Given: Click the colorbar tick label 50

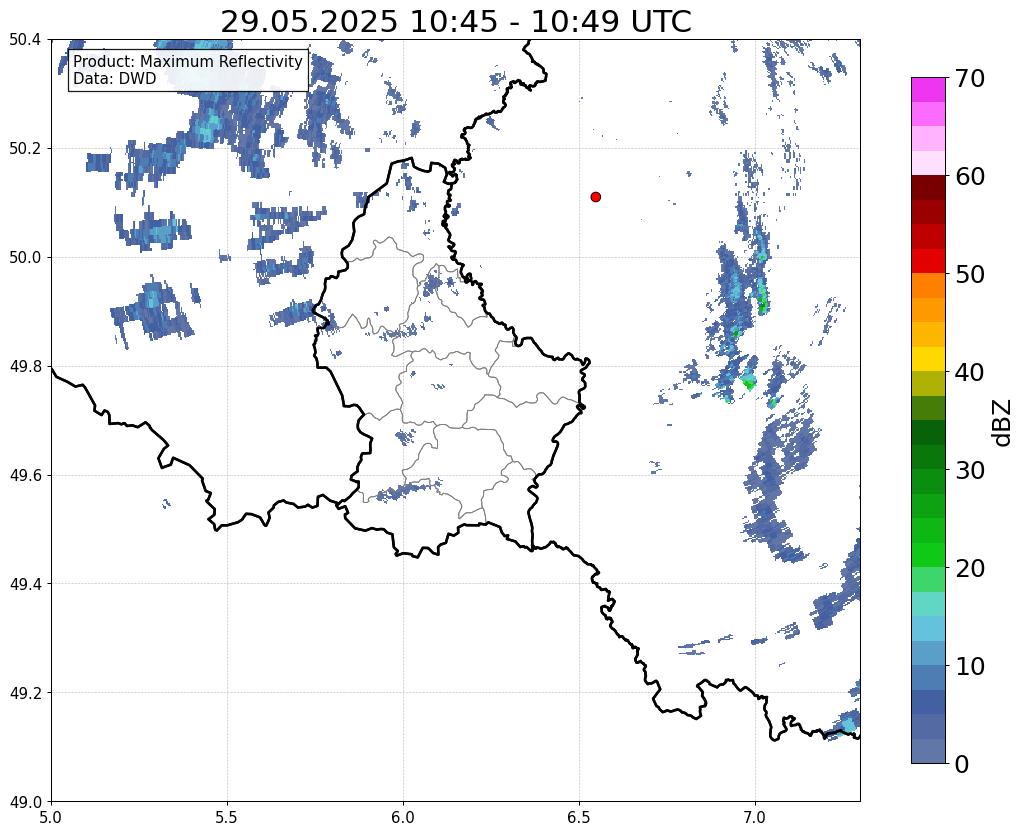Looking at the screenshot, I should (x=970, y=274).
